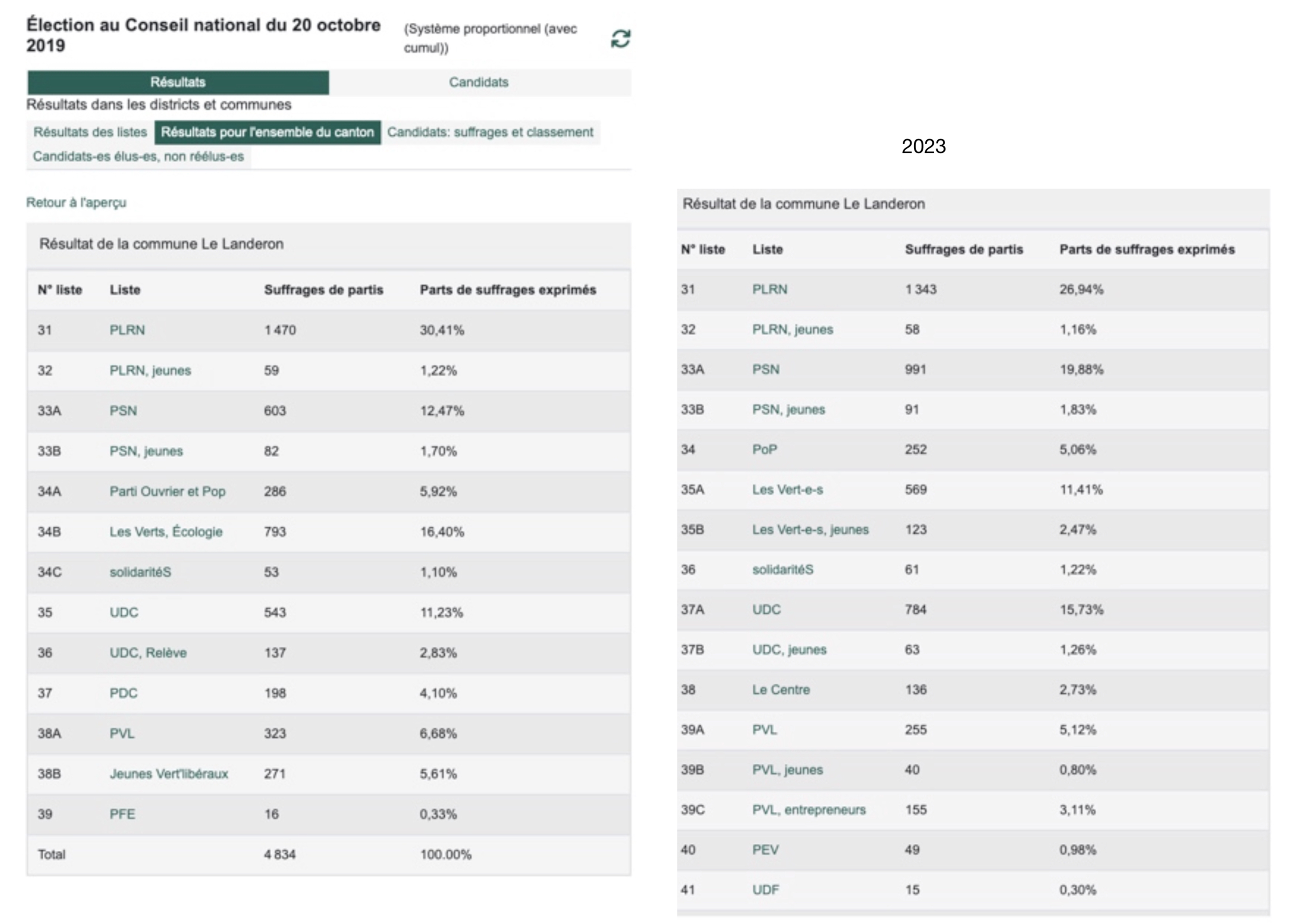The height and width of the screenshot is (924, 1315).
Task: Open Les Vert-e-s, jeunes in 2023 table
Action: [x=810, y=530]
